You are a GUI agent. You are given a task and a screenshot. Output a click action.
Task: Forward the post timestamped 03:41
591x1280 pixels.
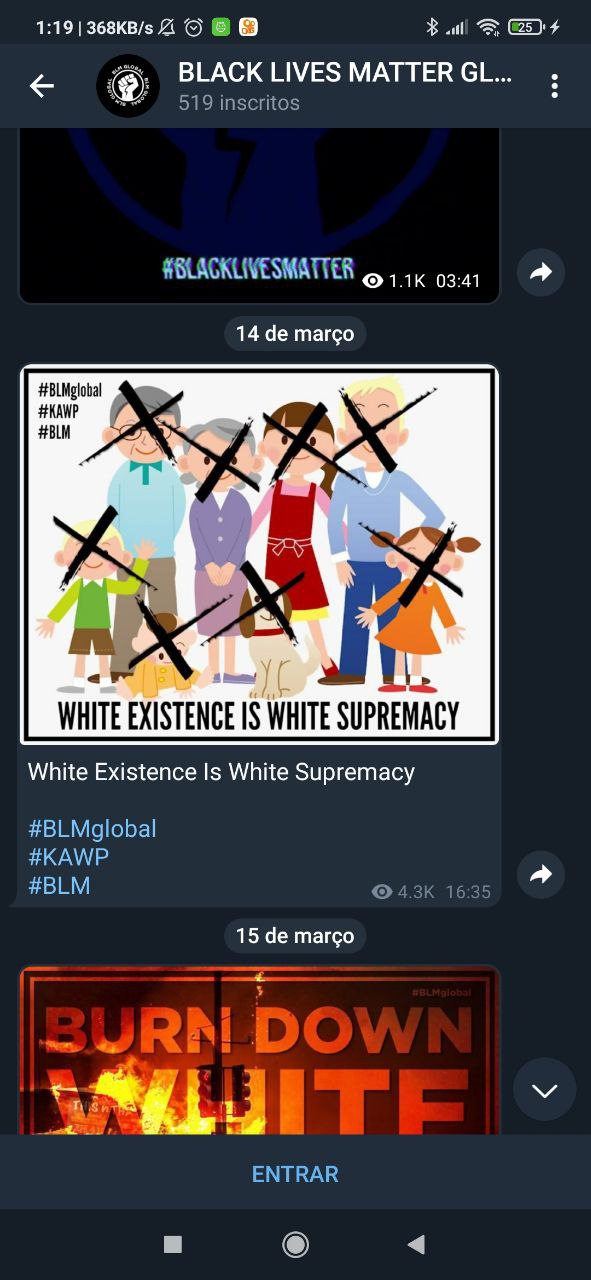(541, 272)
